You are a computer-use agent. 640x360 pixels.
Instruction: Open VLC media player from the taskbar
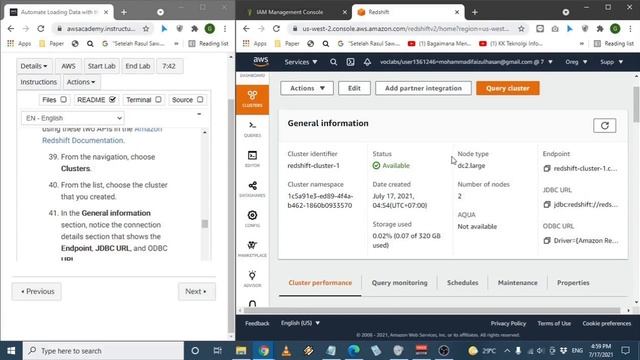click(x=286, y=351)
